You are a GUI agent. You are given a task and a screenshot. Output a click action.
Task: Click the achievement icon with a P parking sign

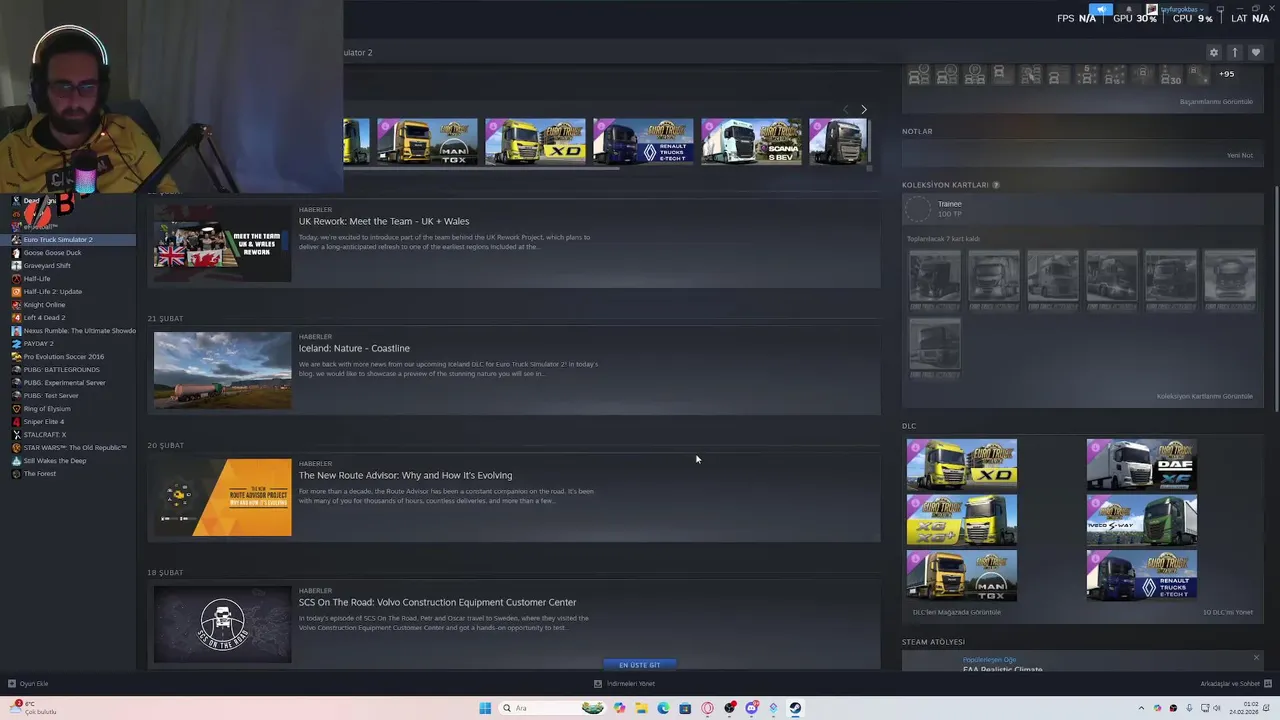click(975, 75)
